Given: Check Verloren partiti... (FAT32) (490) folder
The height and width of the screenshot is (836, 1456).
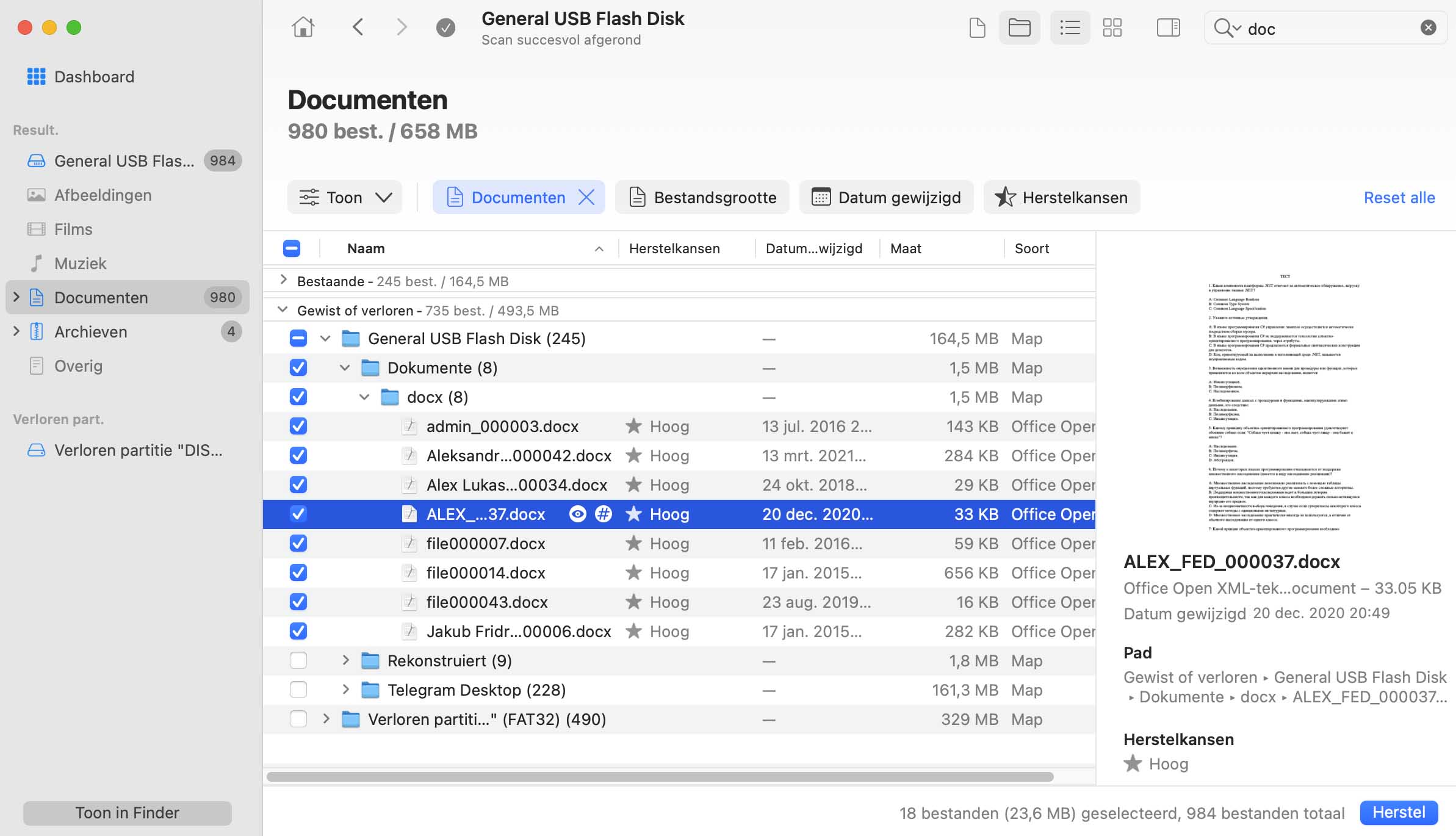Looking at the screenshot, I should 298,719.
